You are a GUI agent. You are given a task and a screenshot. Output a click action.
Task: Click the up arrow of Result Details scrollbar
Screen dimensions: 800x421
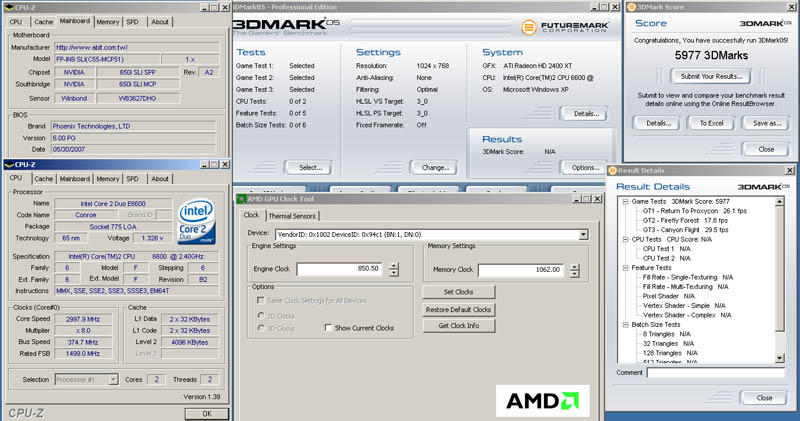[780, 202]
